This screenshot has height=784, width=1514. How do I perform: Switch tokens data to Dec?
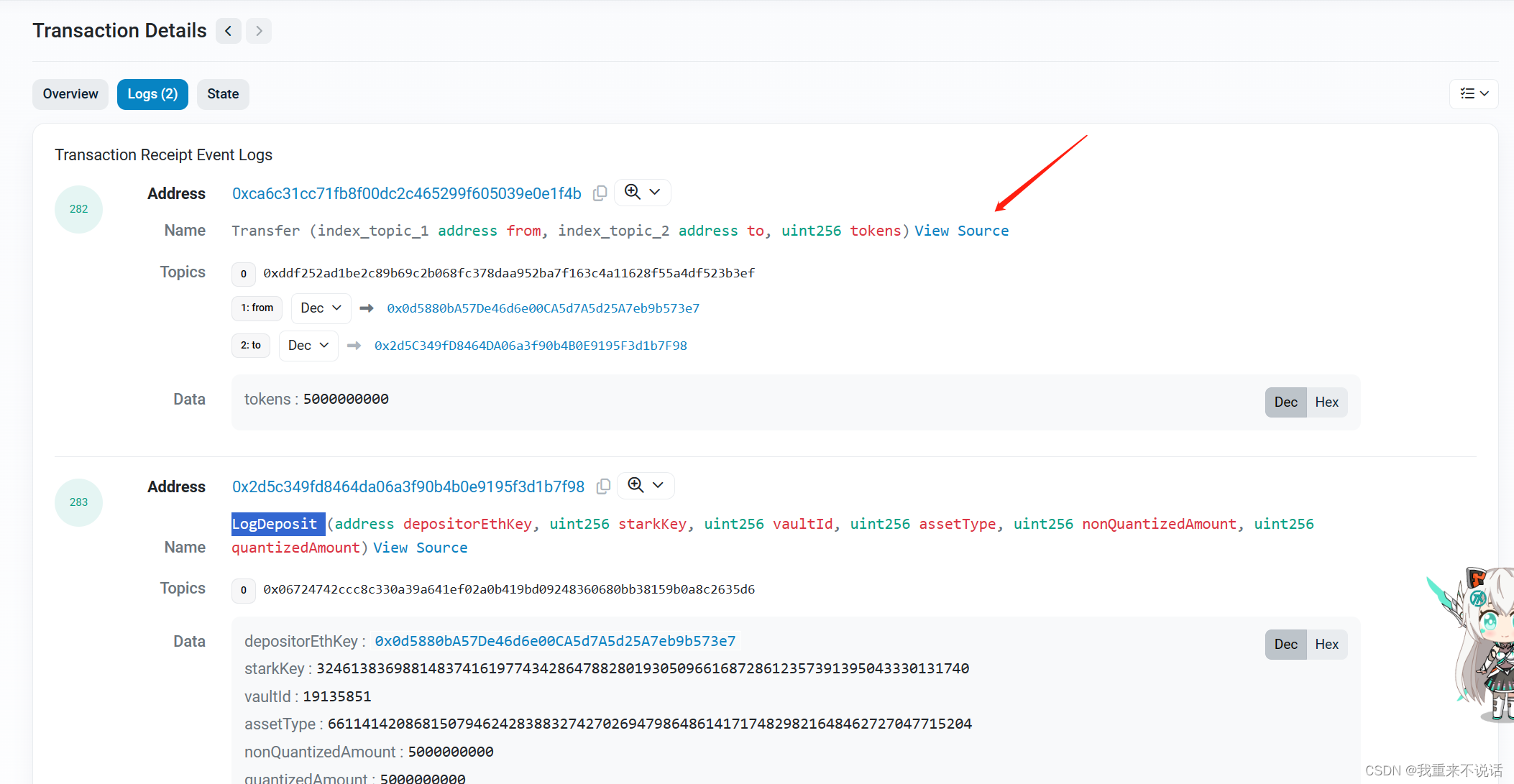pos(1285,402)
